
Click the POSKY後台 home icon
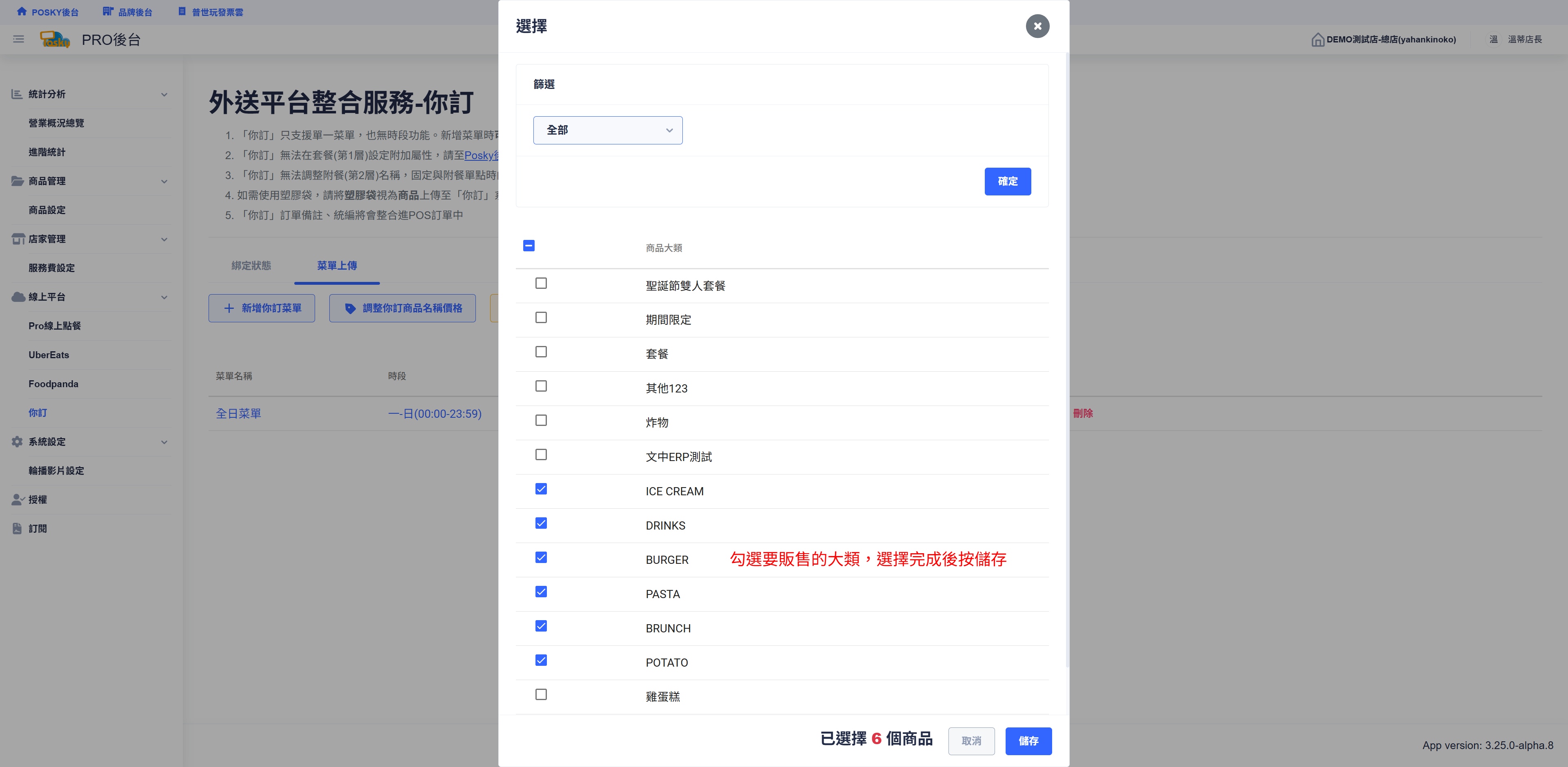click(22, 11)
